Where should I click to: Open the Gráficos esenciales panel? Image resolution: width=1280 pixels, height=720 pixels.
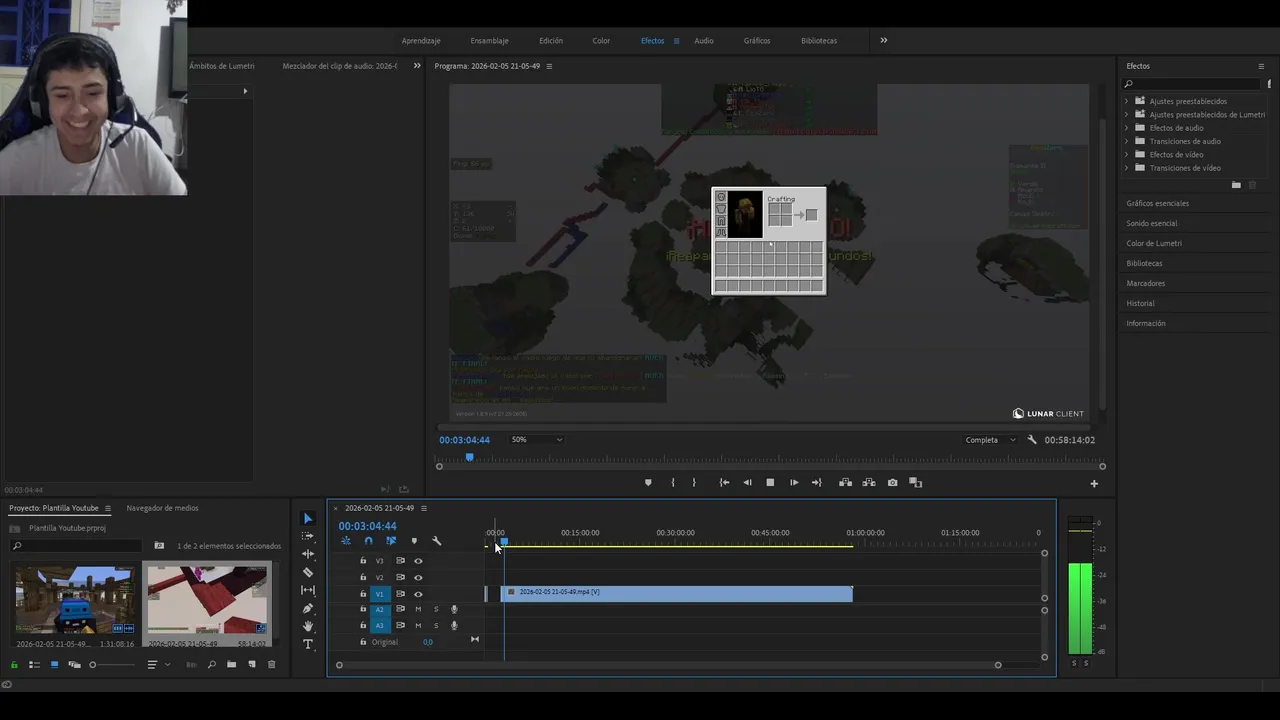point(1157,203)
